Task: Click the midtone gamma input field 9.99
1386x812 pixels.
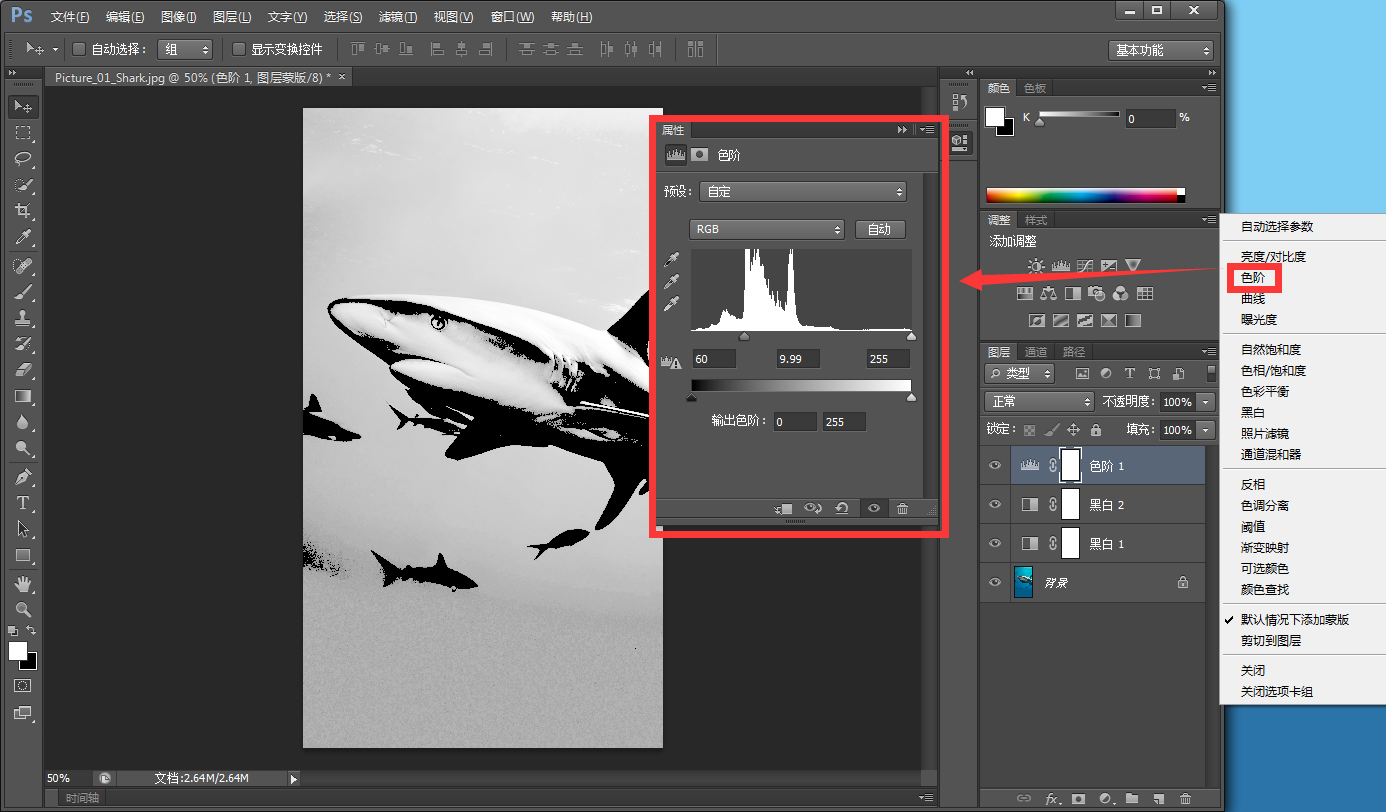Action: tap(798, 359)
